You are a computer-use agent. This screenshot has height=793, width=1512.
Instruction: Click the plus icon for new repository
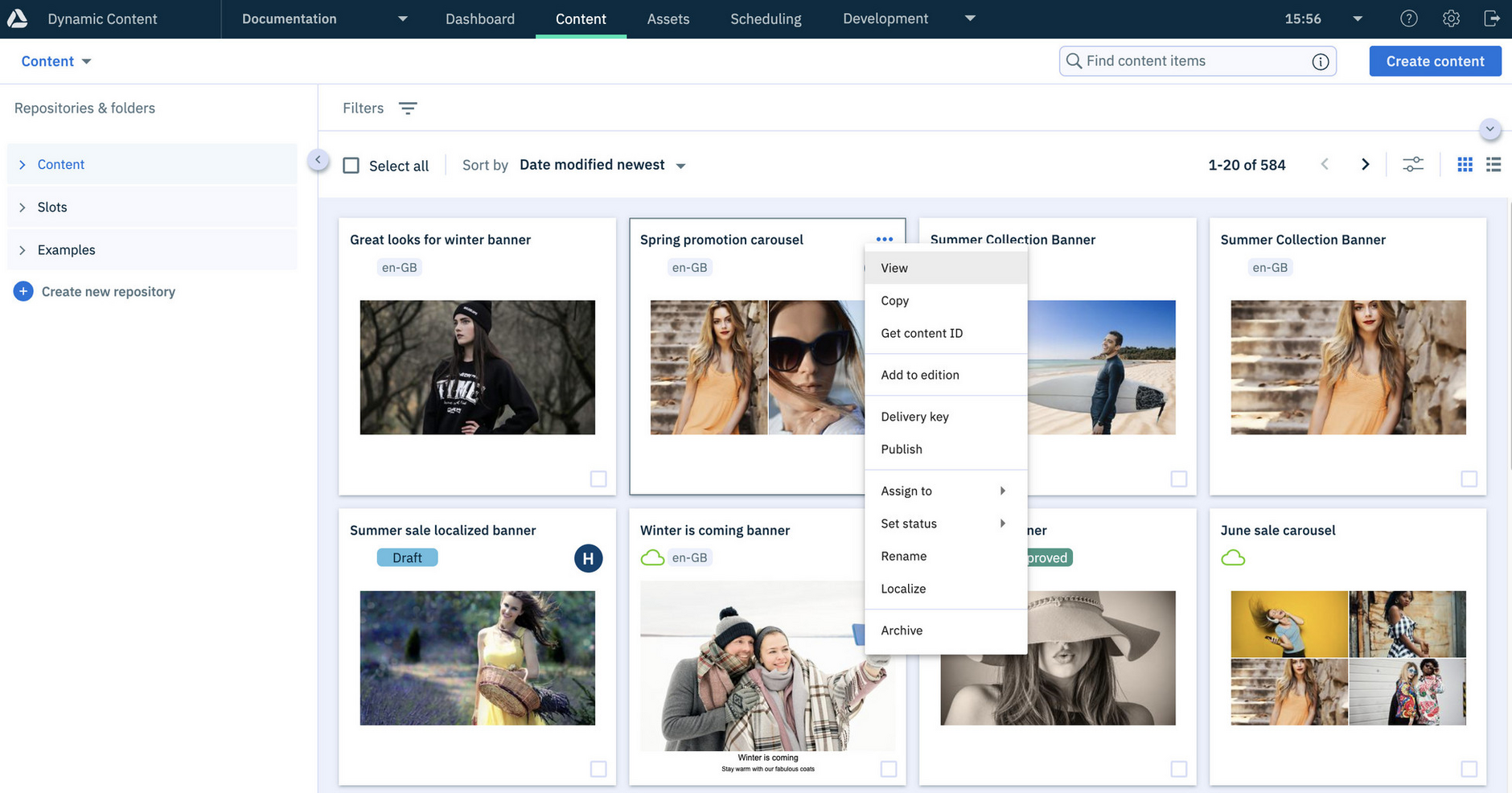click(x=23, y=291)
